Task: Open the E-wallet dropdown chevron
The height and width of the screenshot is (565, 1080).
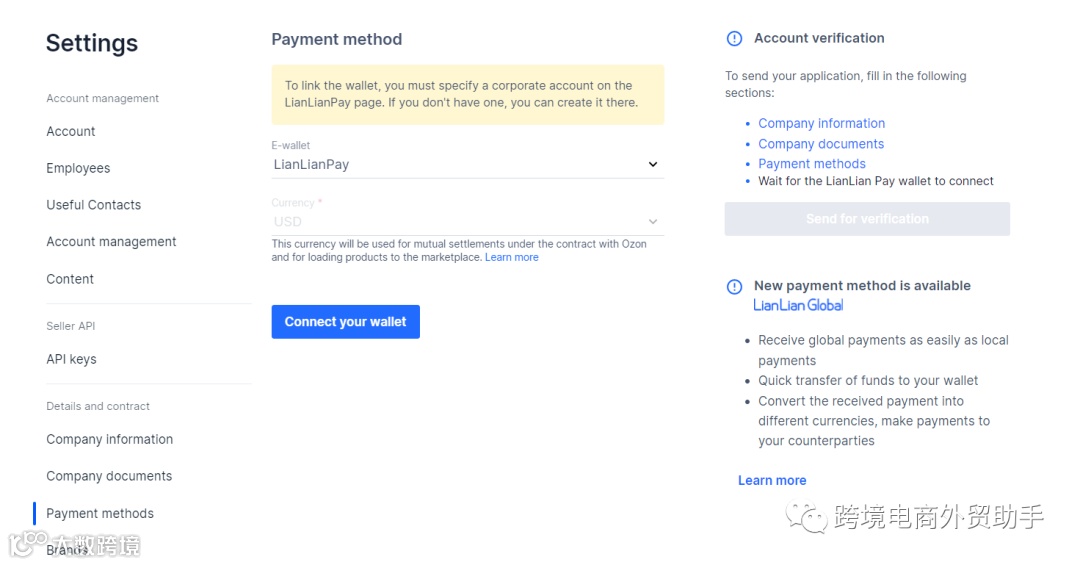Action: coord(653,164)
